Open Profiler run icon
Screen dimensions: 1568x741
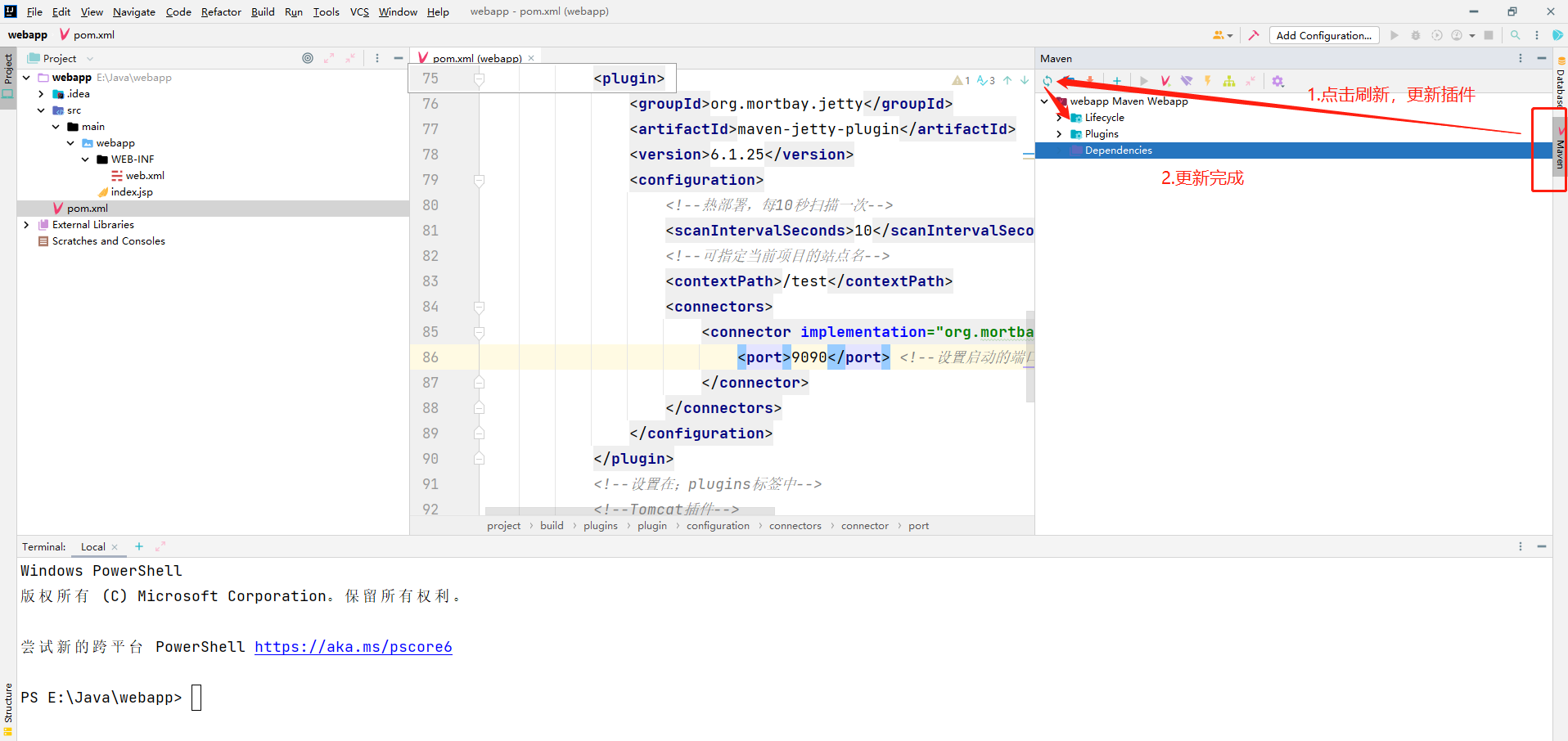(1457, 35)
